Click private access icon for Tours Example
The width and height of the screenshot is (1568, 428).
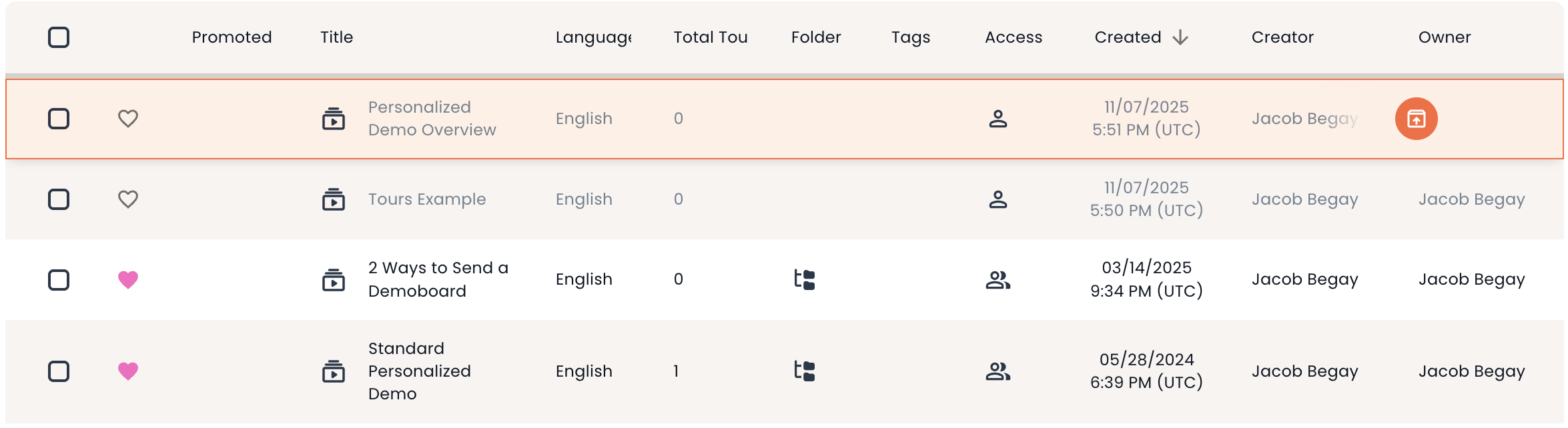pyautogui.click(x=998, y=199)
